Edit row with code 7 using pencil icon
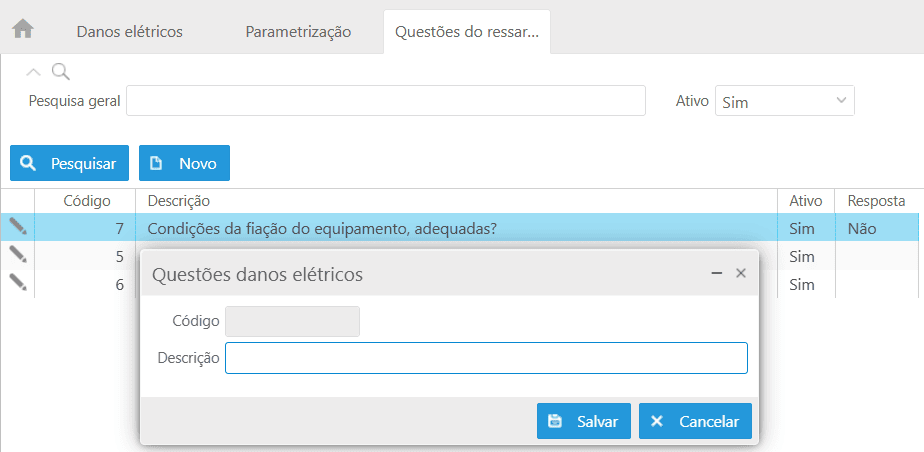 point(18,227)
